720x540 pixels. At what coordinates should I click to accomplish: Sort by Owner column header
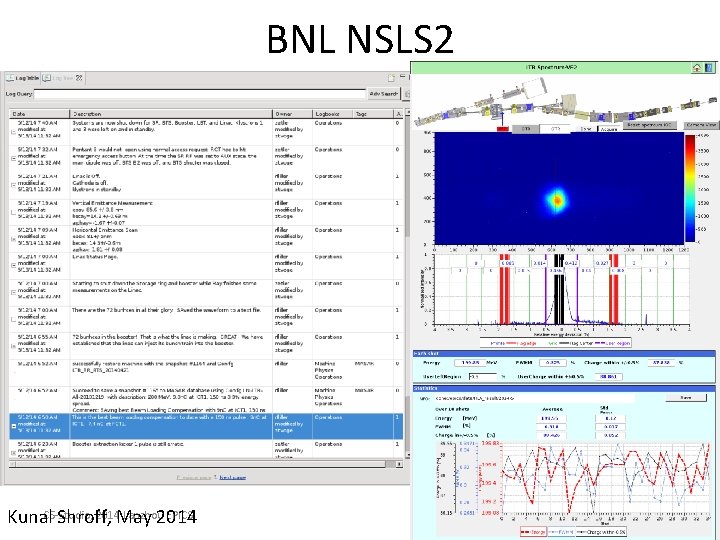pos(292,114)
